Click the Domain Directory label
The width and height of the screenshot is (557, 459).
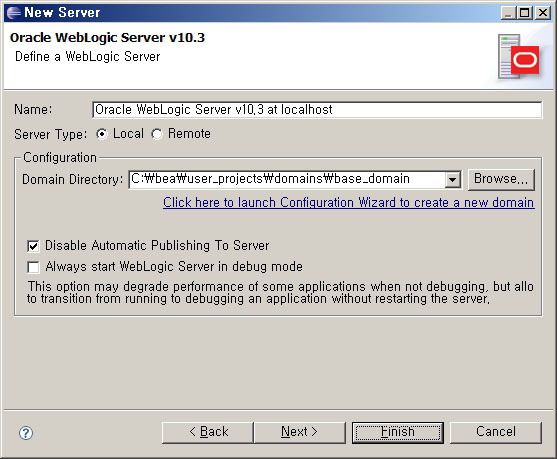(72, 179)
